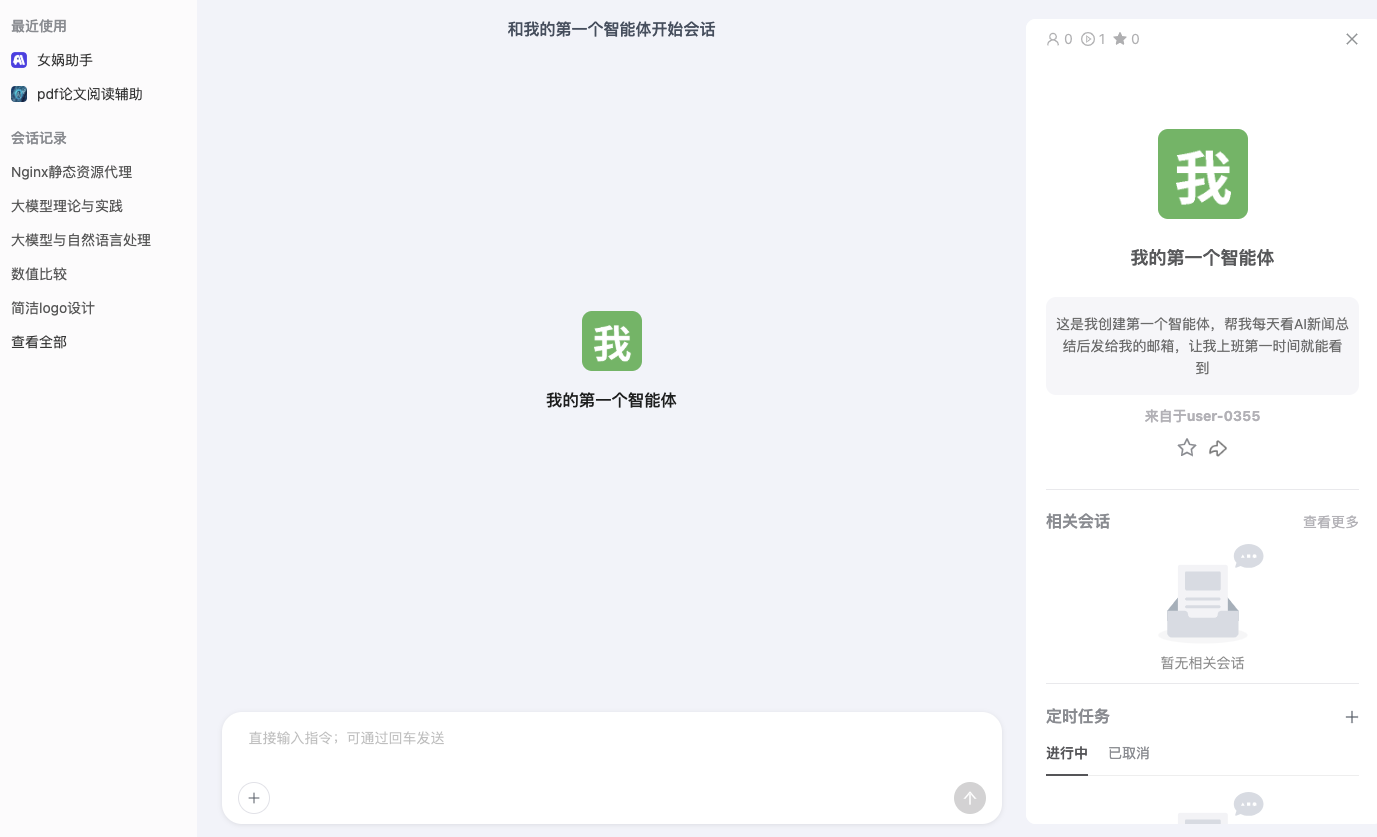Open the Nginx静态资源代理 conversation
The image size is (1377, 837).
(72, 172)
